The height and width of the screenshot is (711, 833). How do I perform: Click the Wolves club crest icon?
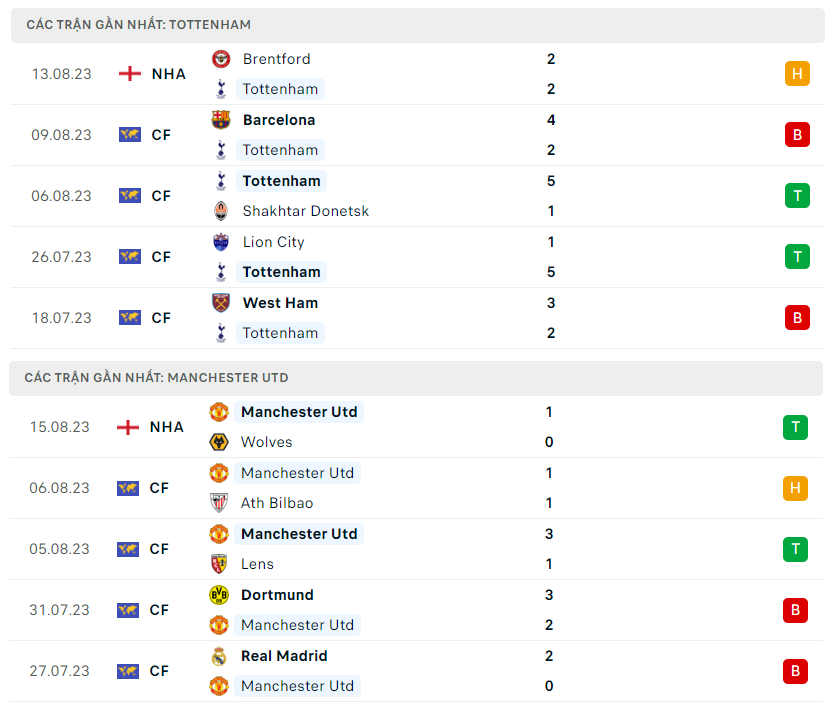point(219,442)
